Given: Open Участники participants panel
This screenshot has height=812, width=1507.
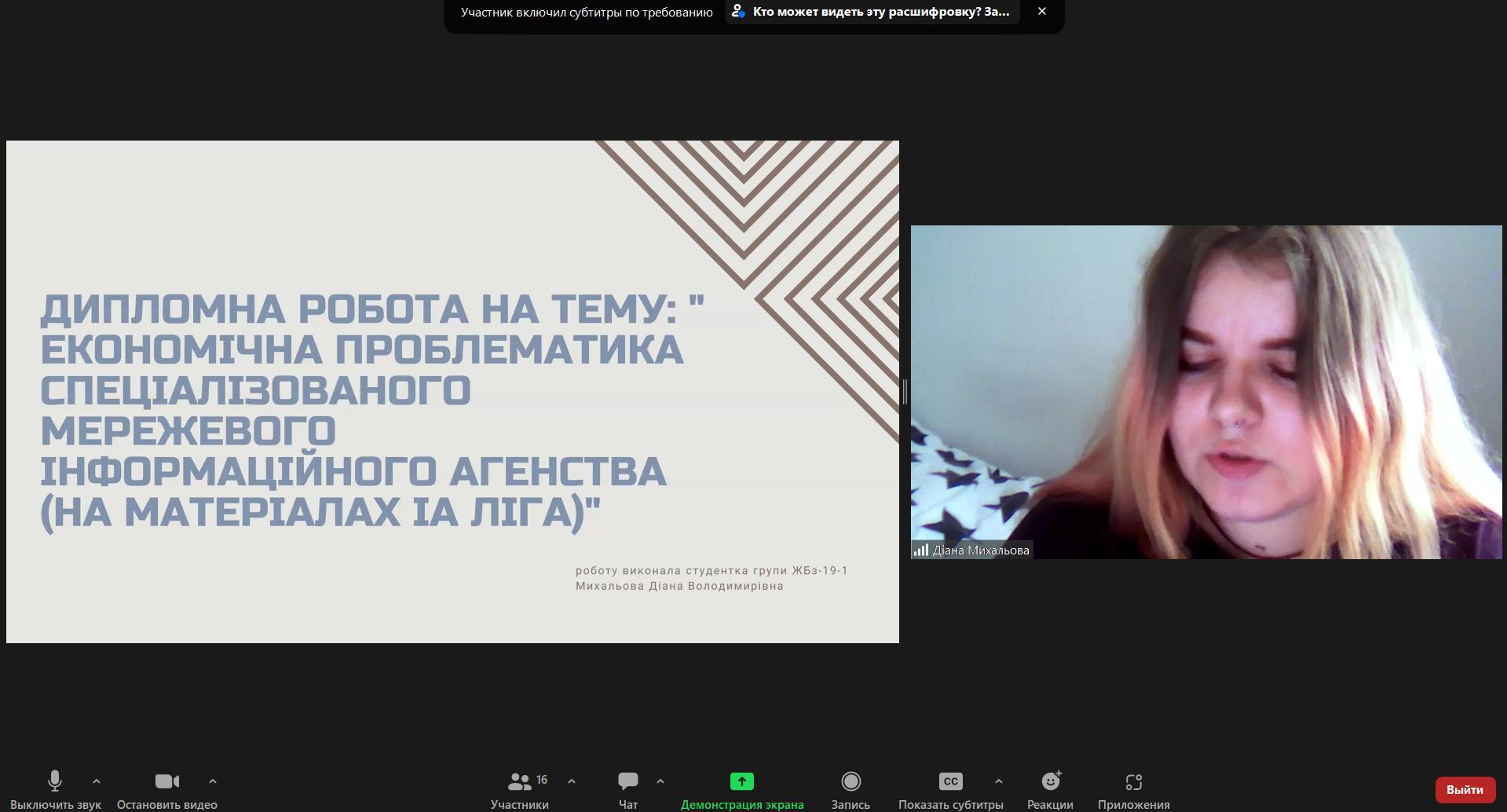Looking at the screenshot, I should point(520,790).
